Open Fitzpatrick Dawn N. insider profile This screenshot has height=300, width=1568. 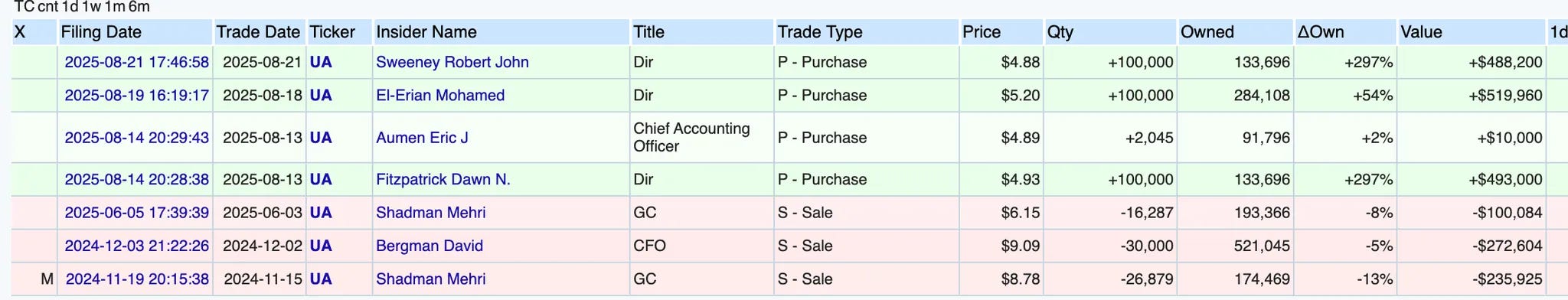click(443, 179)
